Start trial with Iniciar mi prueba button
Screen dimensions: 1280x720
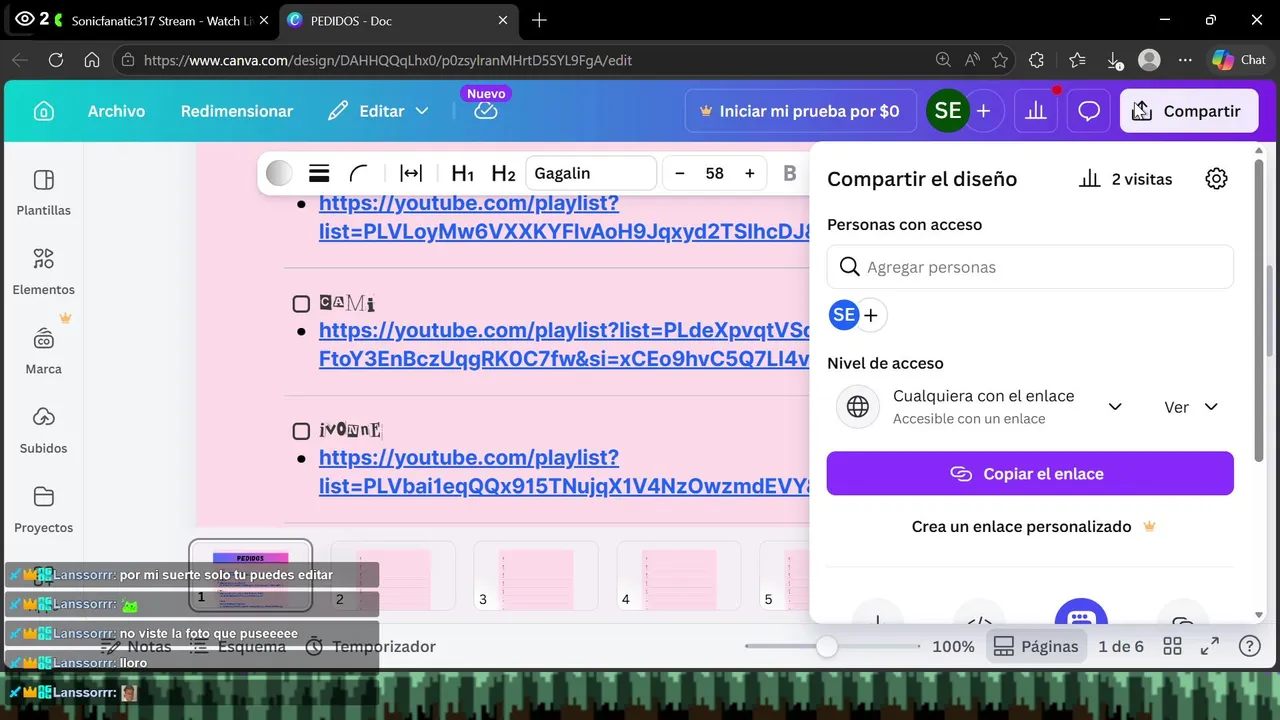coord(800,111)
